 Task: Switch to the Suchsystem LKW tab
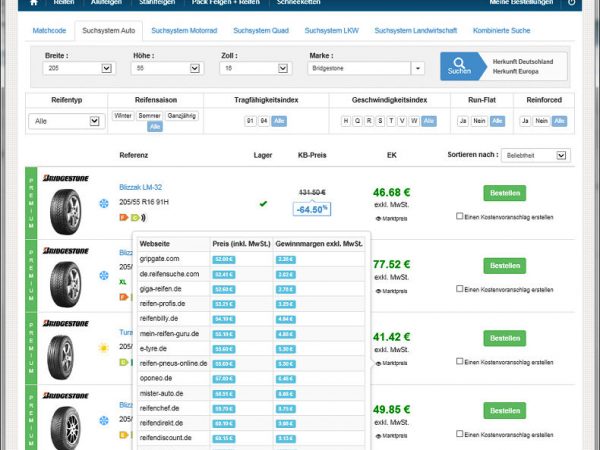click(x=332, y=31)
